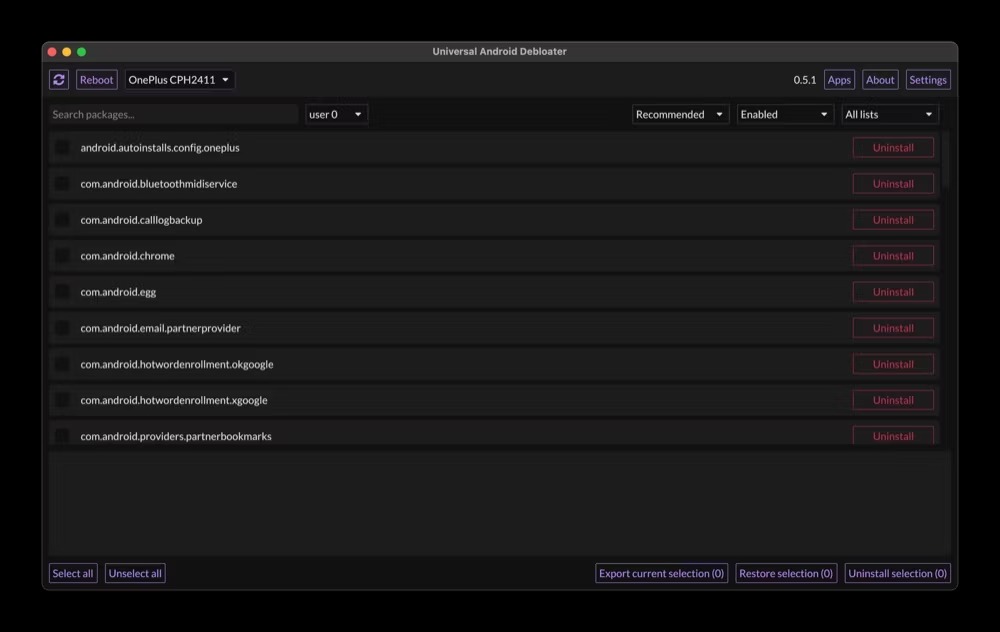Change the Enabled package state filter
The width and height of the screenshot is (1000, 632).
coord(784,115)
